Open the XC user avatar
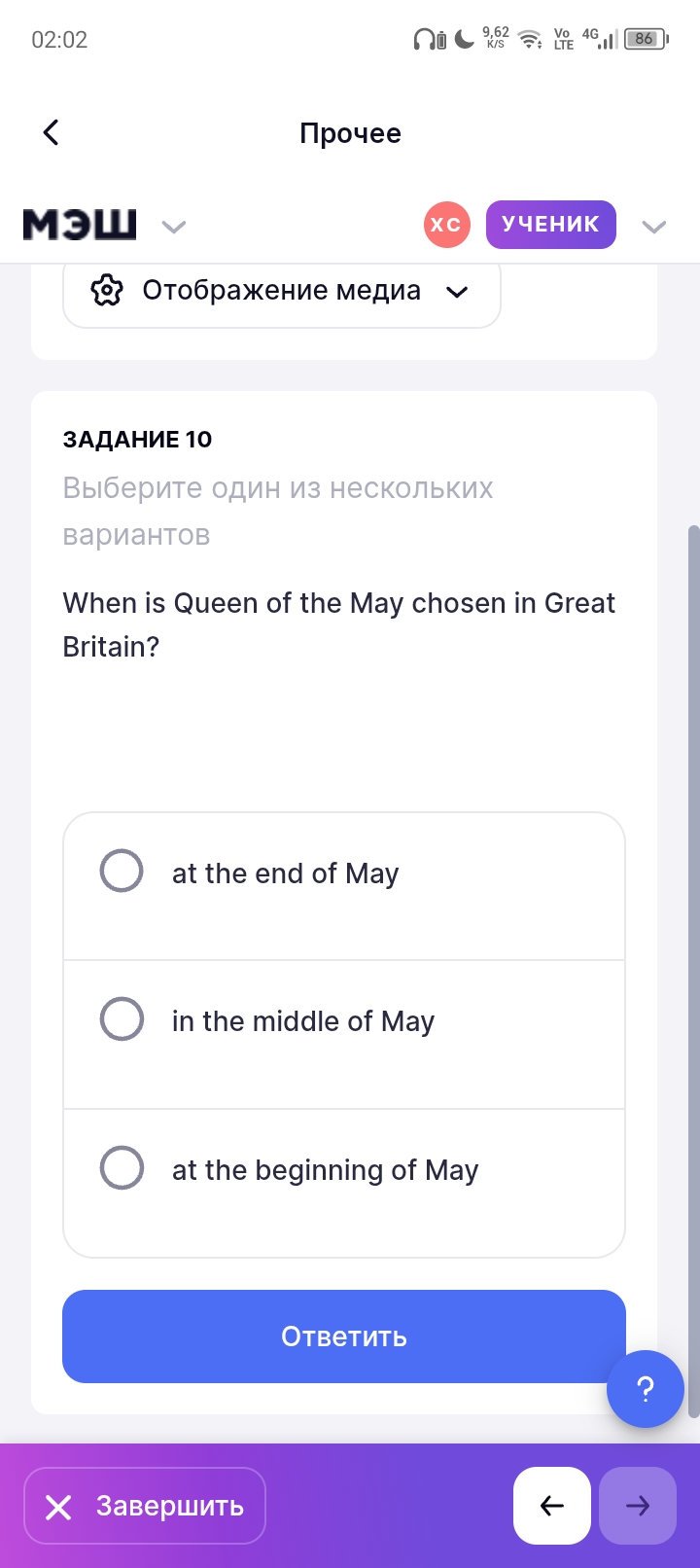 point(446,225)
